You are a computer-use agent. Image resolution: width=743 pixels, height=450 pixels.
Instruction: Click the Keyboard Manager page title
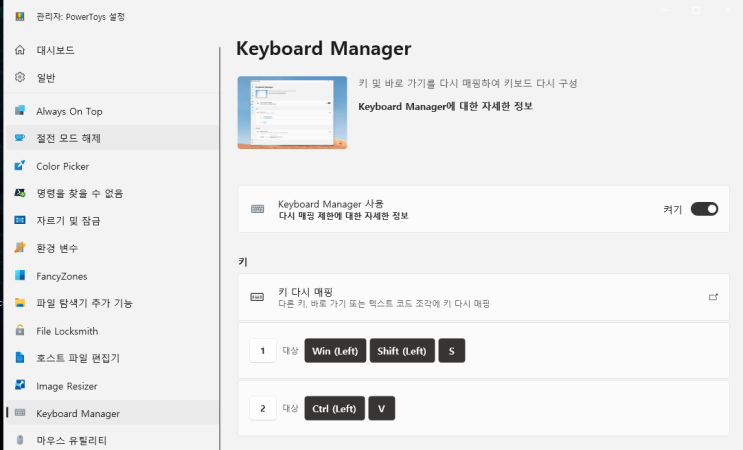coord(324,48)
